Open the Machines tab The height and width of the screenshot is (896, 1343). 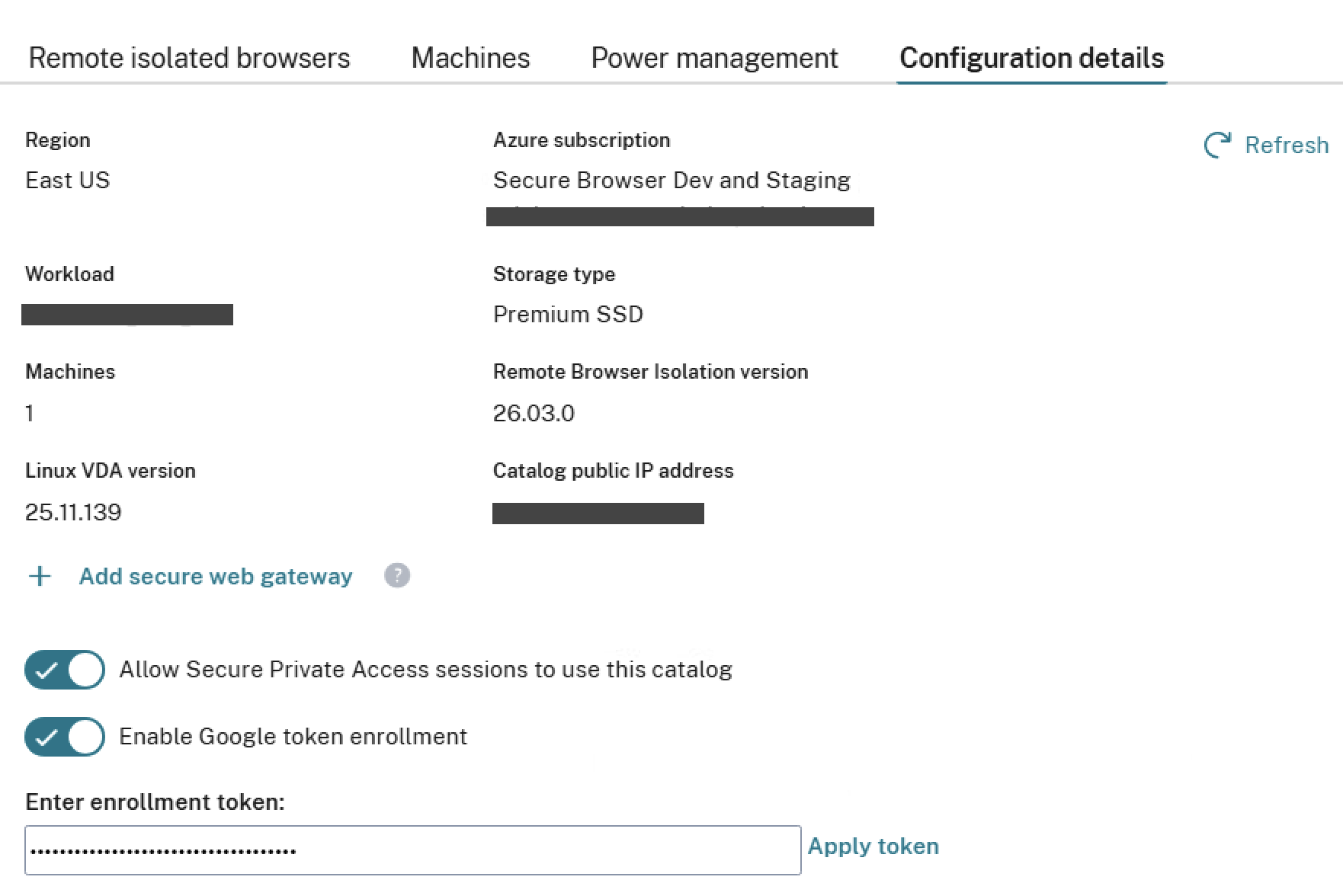pos(470,58)
